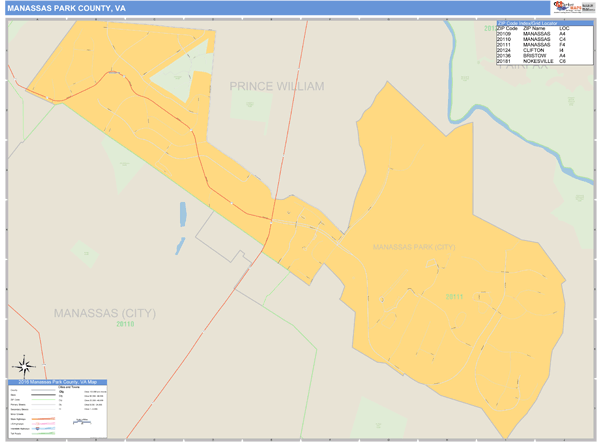
Task: Click the Secondary Streets legend label
Action: (20, 409)
